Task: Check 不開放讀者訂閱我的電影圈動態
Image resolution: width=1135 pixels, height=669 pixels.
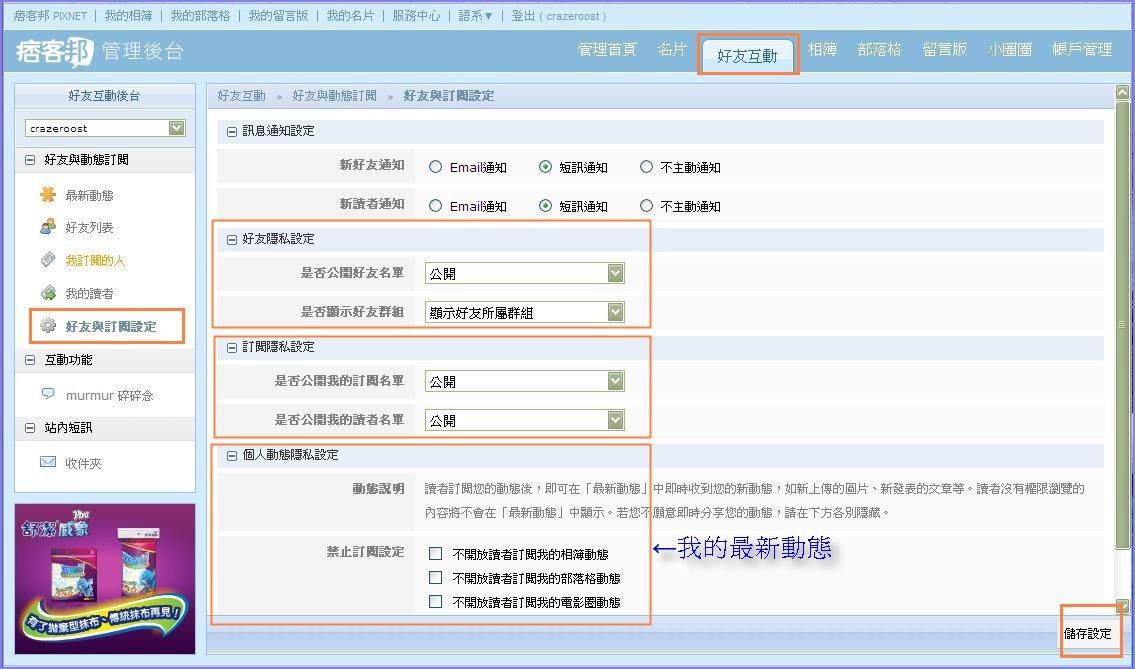Action: (x=435, y=602)
